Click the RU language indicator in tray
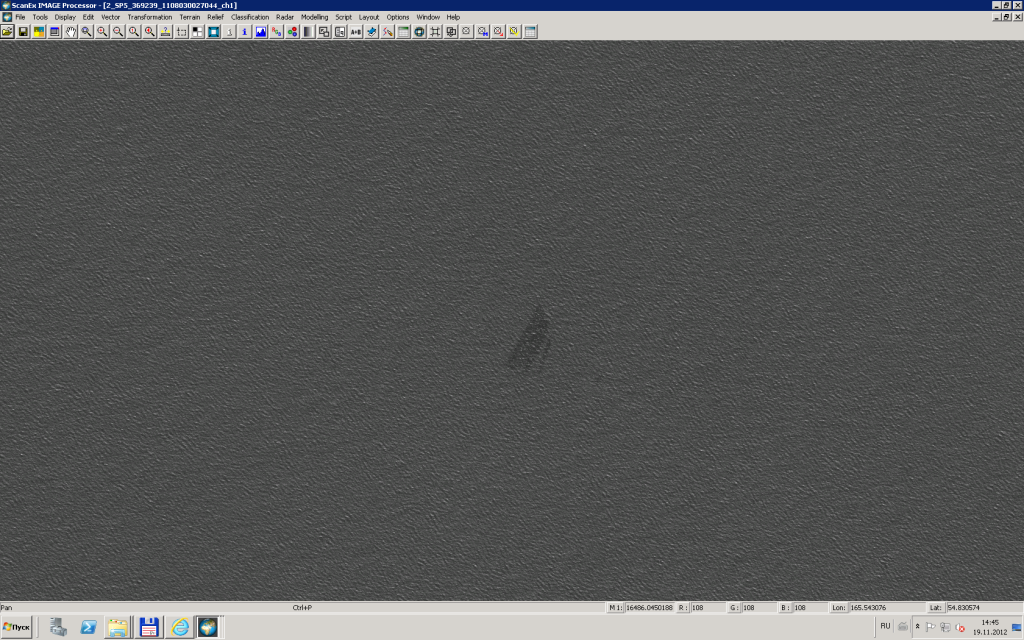Viewport: 1024px width, 640px height. tap(885, 626)
